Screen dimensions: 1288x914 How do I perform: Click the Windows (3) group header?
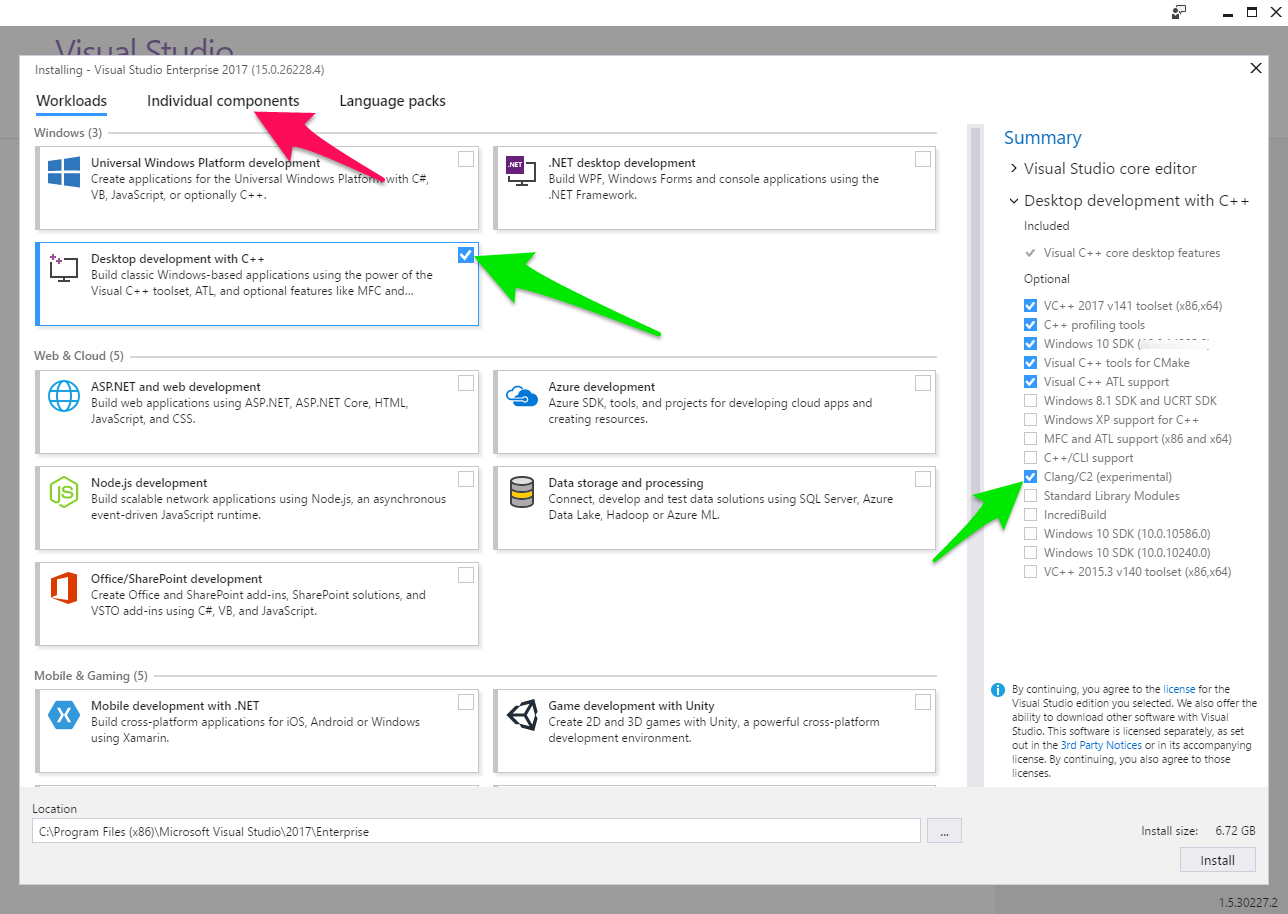coord(68,133)
